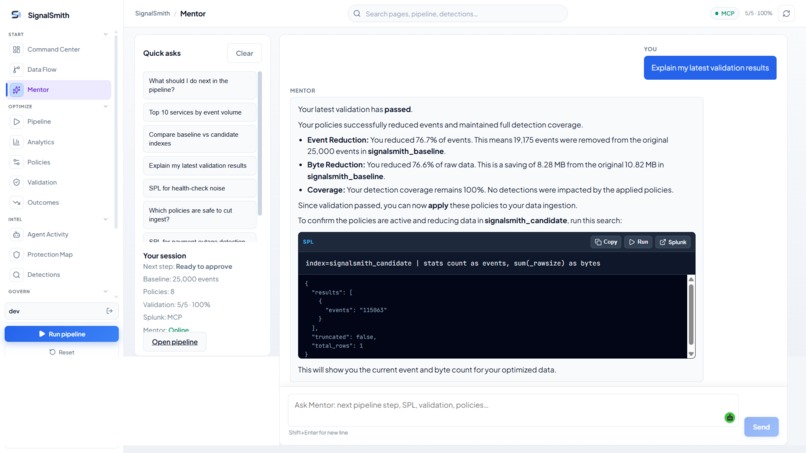Select 'SPL for health-check noise' quick ask
Viewport: 806px width, 453px height.
[x=199, y=188]
